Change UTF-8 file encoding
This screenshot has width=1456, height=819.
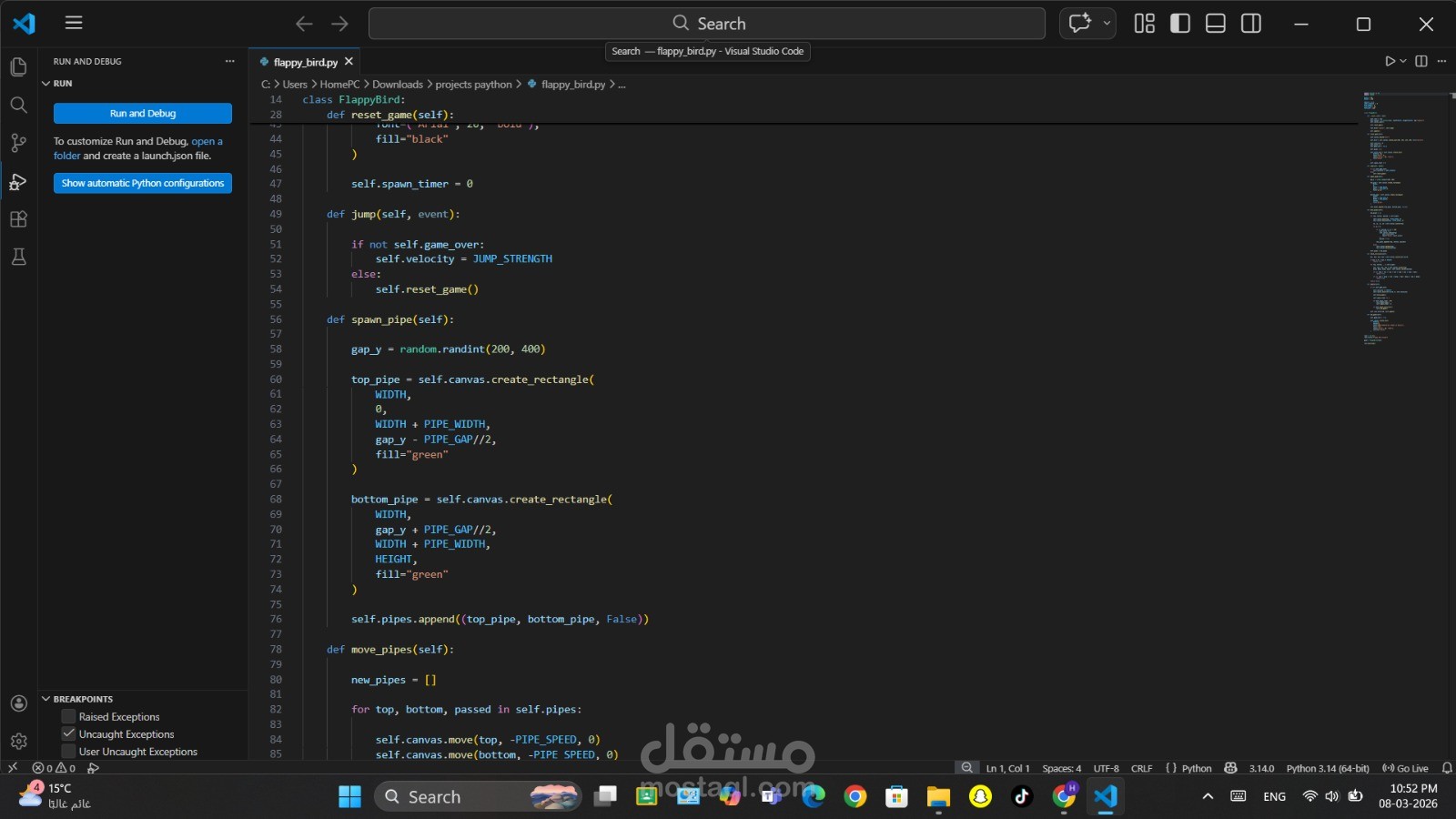1106,768
